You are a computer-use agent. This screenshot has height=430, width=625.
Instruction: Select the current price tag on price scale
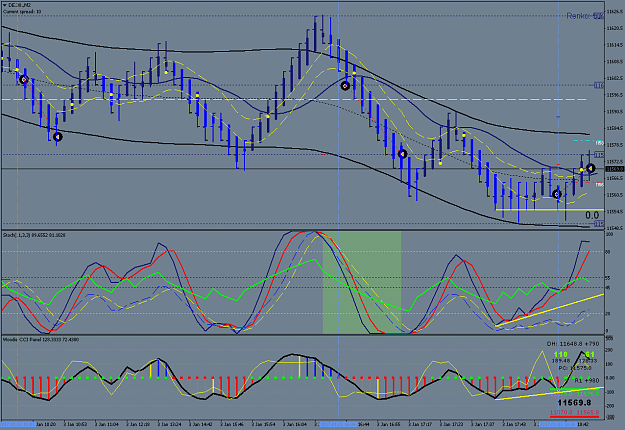(x=615, y=169)
